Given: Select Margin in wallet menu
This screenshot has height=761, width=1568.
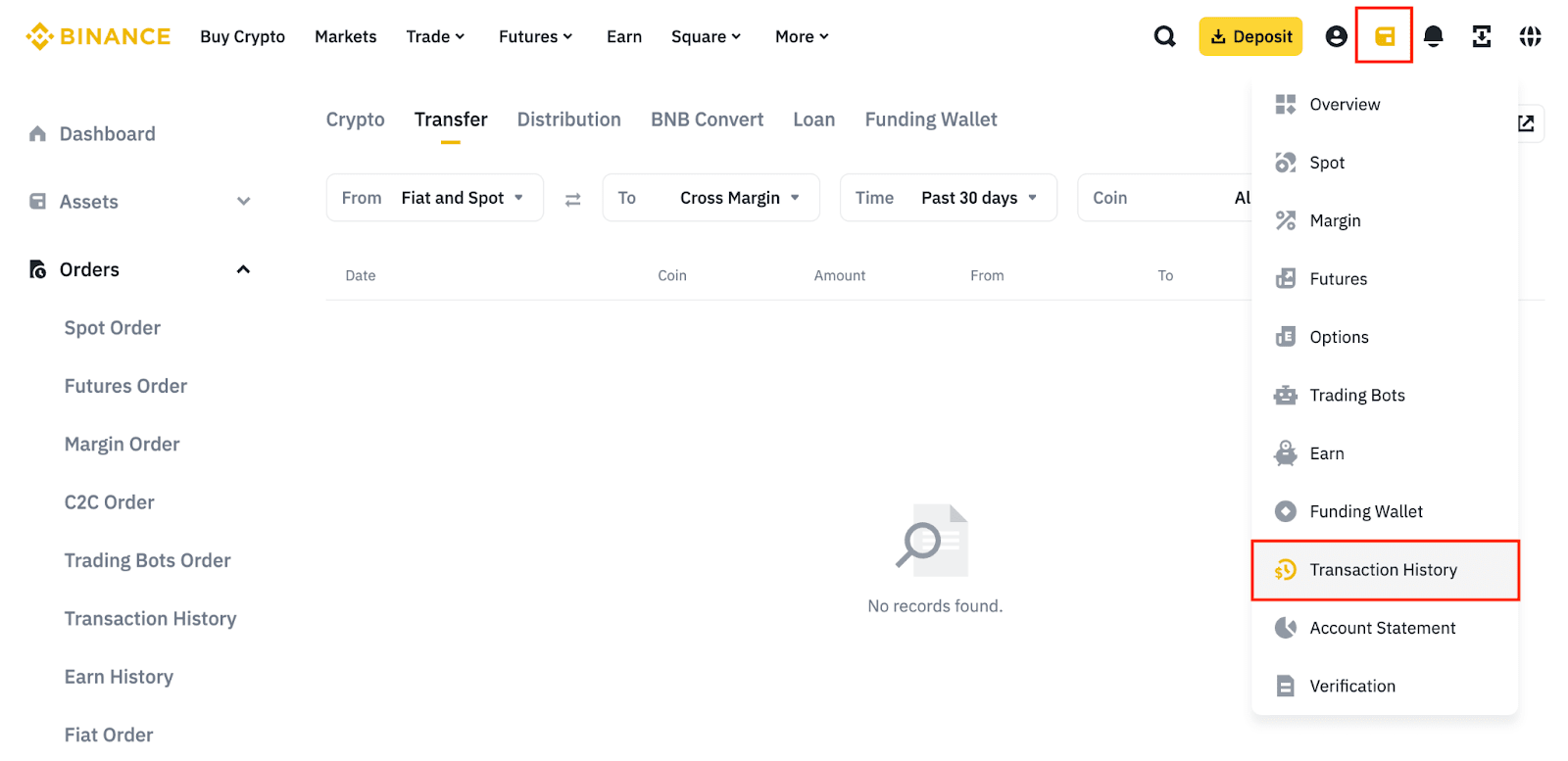Looking at the screenshot, I should pos(1385,220).
